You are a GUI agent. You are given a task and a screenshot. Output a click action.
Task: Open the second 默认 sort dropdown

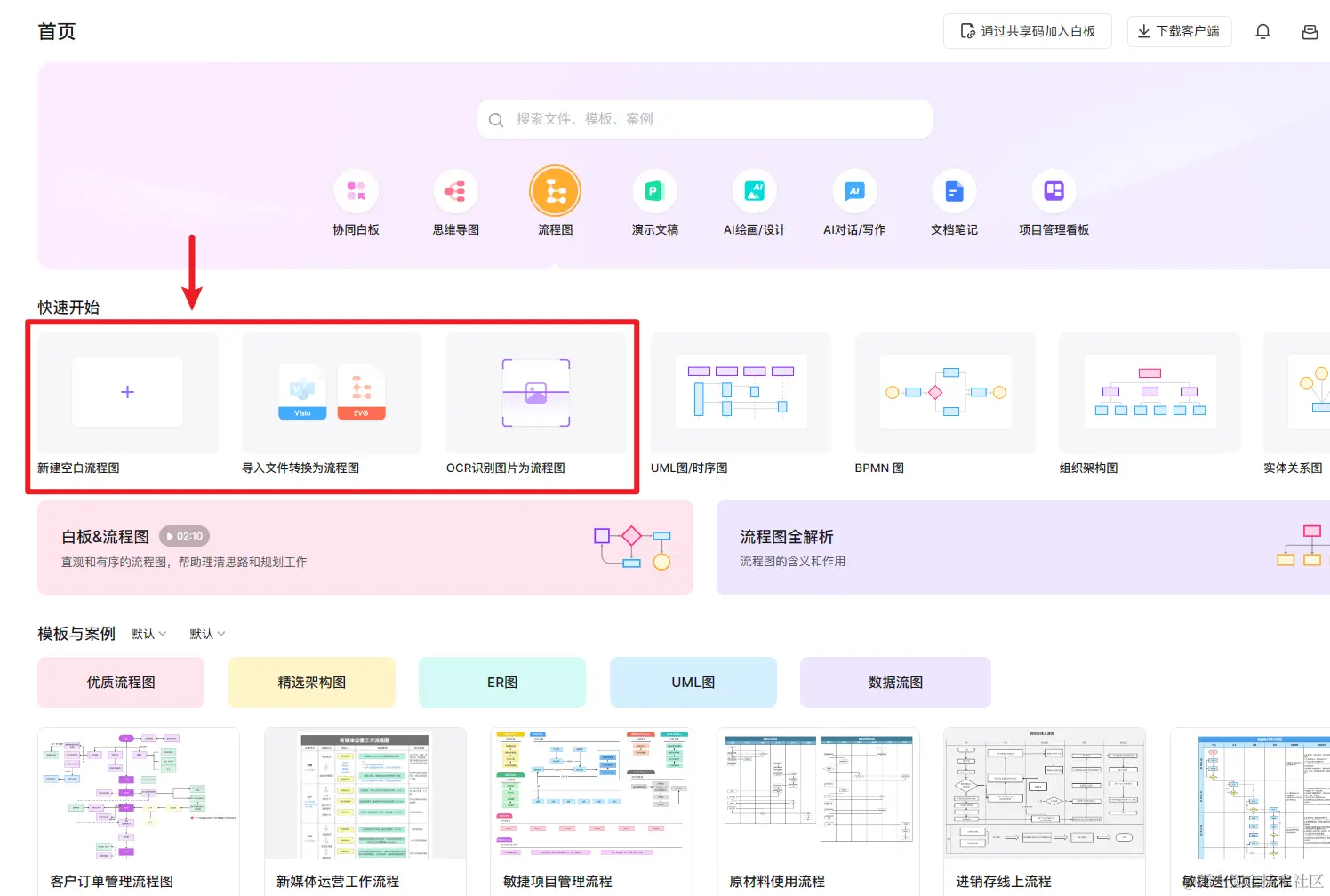[x=205, y=634]
